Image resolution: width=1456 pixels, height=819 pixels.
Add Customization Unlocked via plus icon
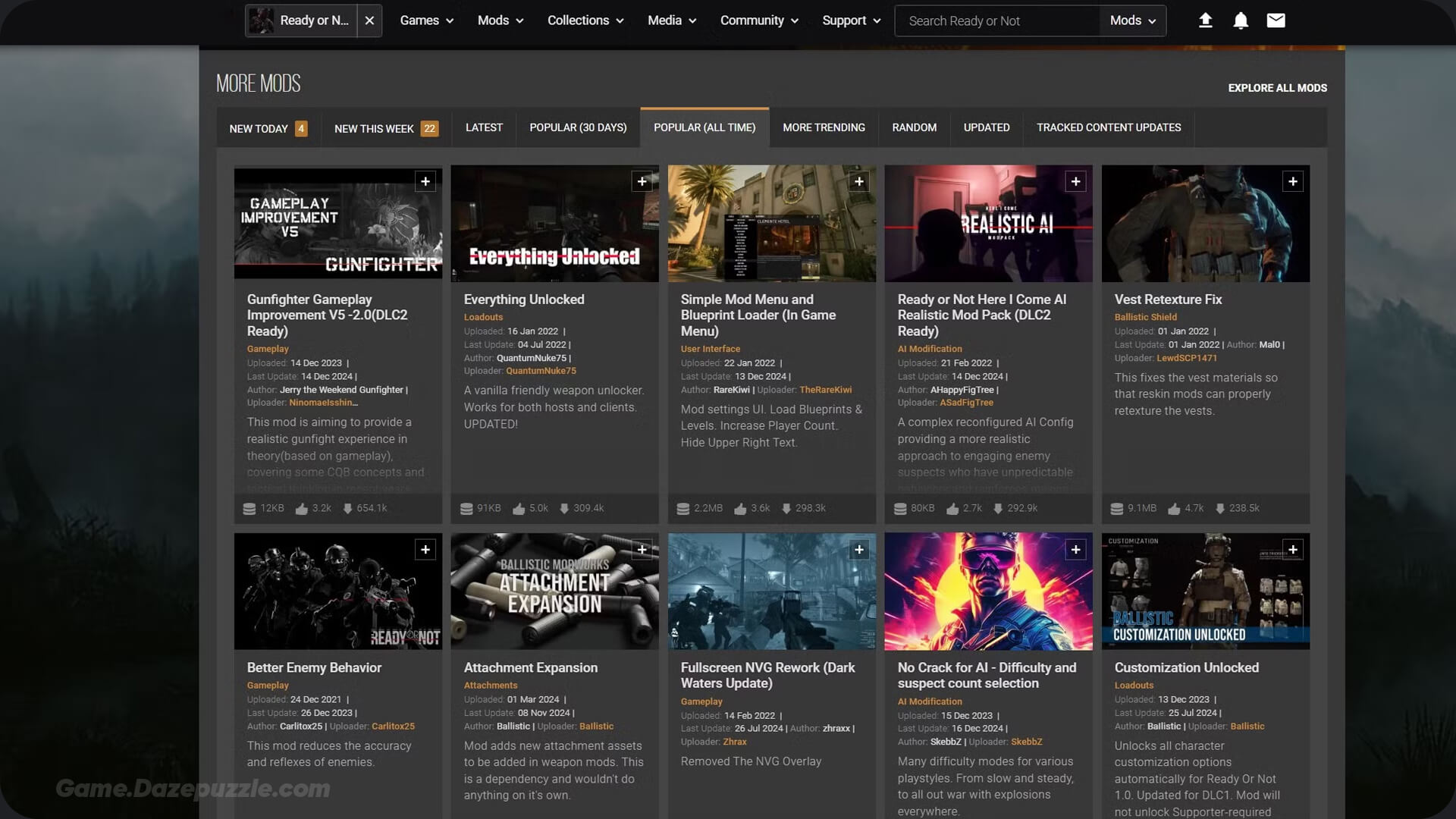pos(1293,550)
